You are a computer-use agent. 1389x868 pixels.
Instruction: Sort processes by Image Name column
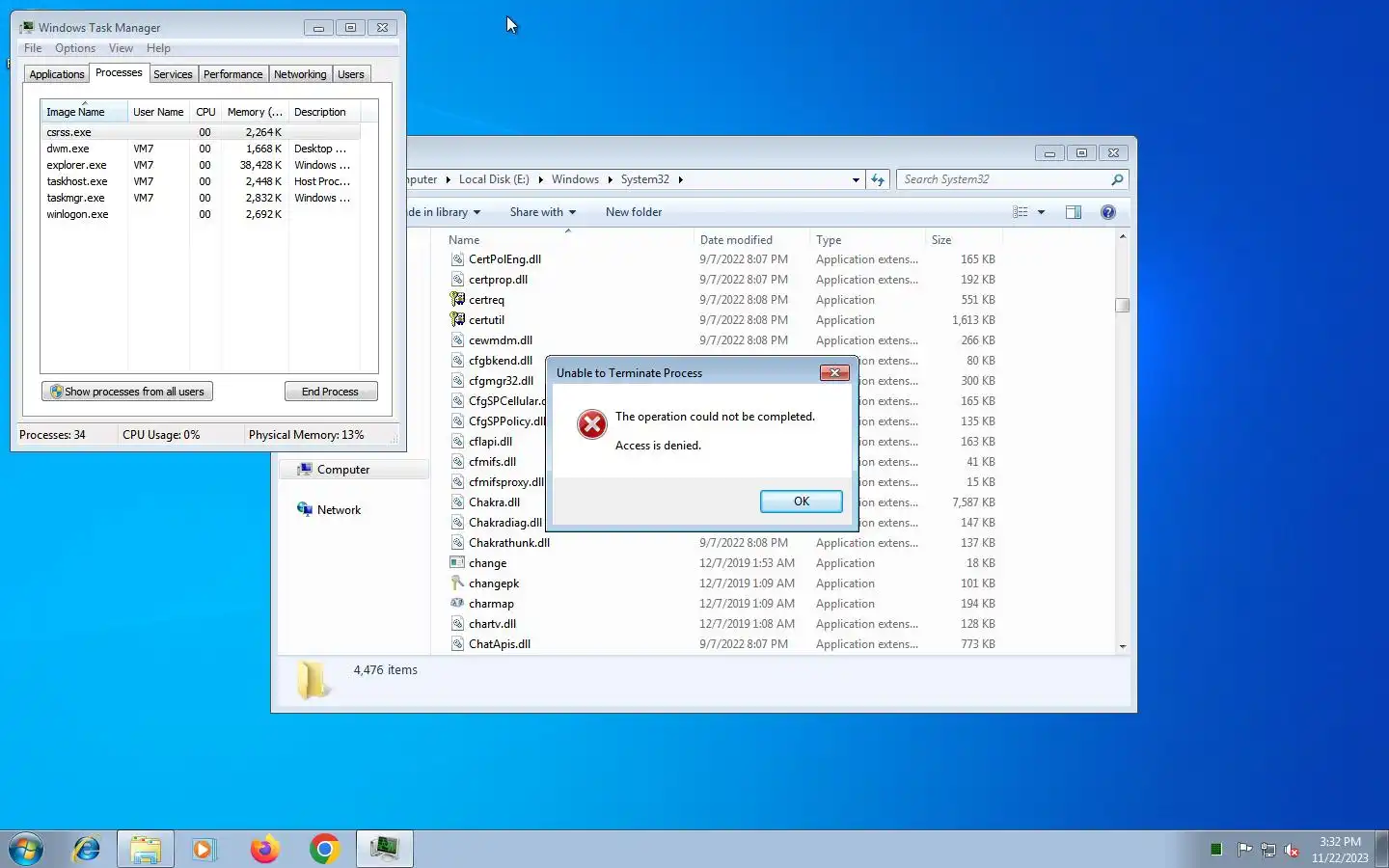[84, 112]
